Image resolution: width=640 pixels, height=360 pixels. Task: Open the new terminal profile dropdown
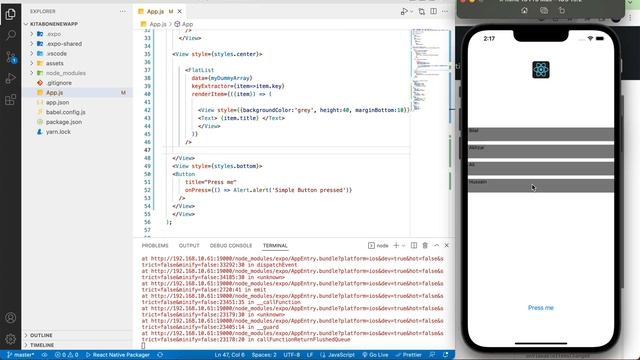tap(403, 246)
